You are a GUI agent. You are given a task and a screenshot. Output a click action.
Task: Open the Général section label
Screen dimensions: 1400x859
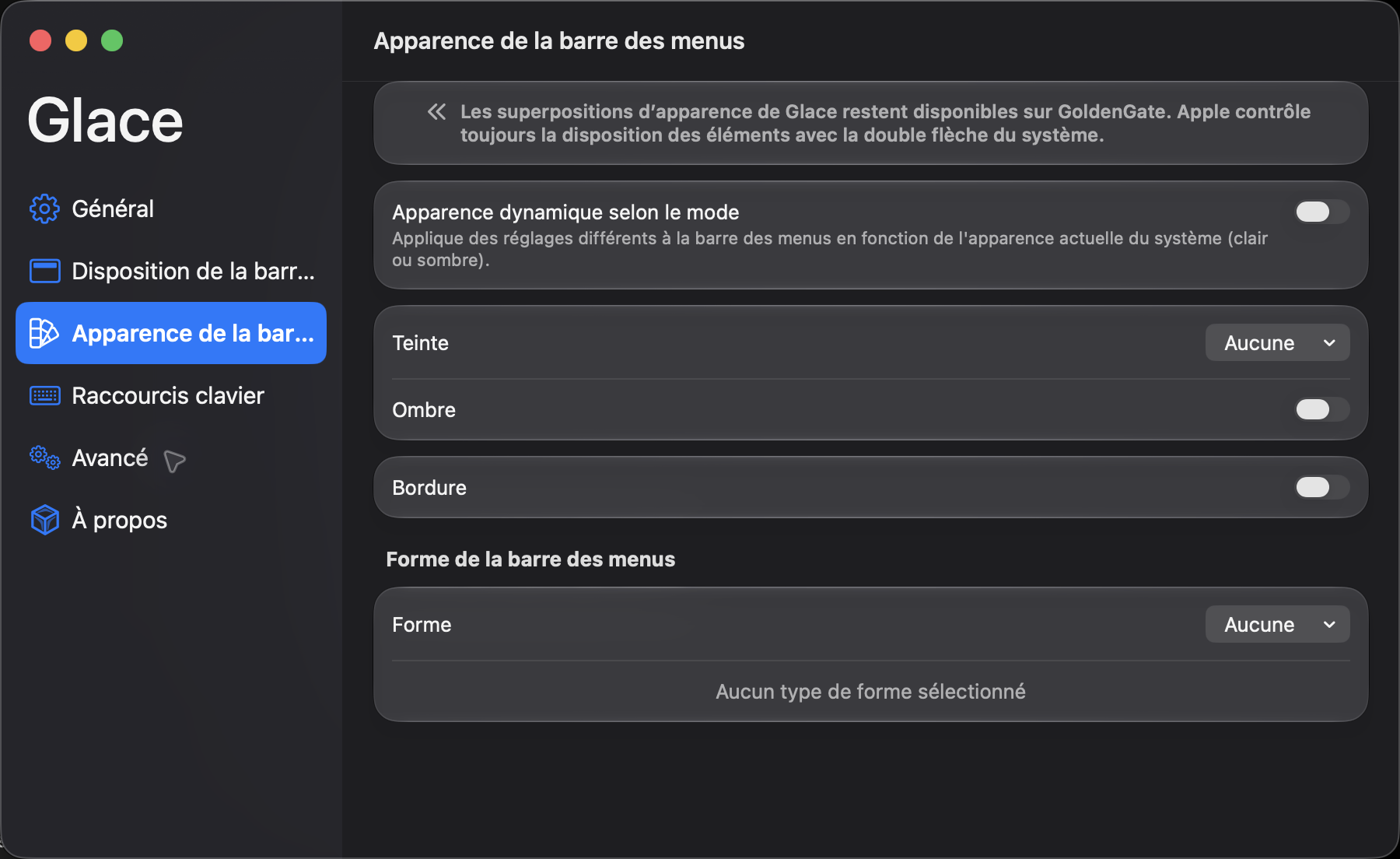pos(113,209)
